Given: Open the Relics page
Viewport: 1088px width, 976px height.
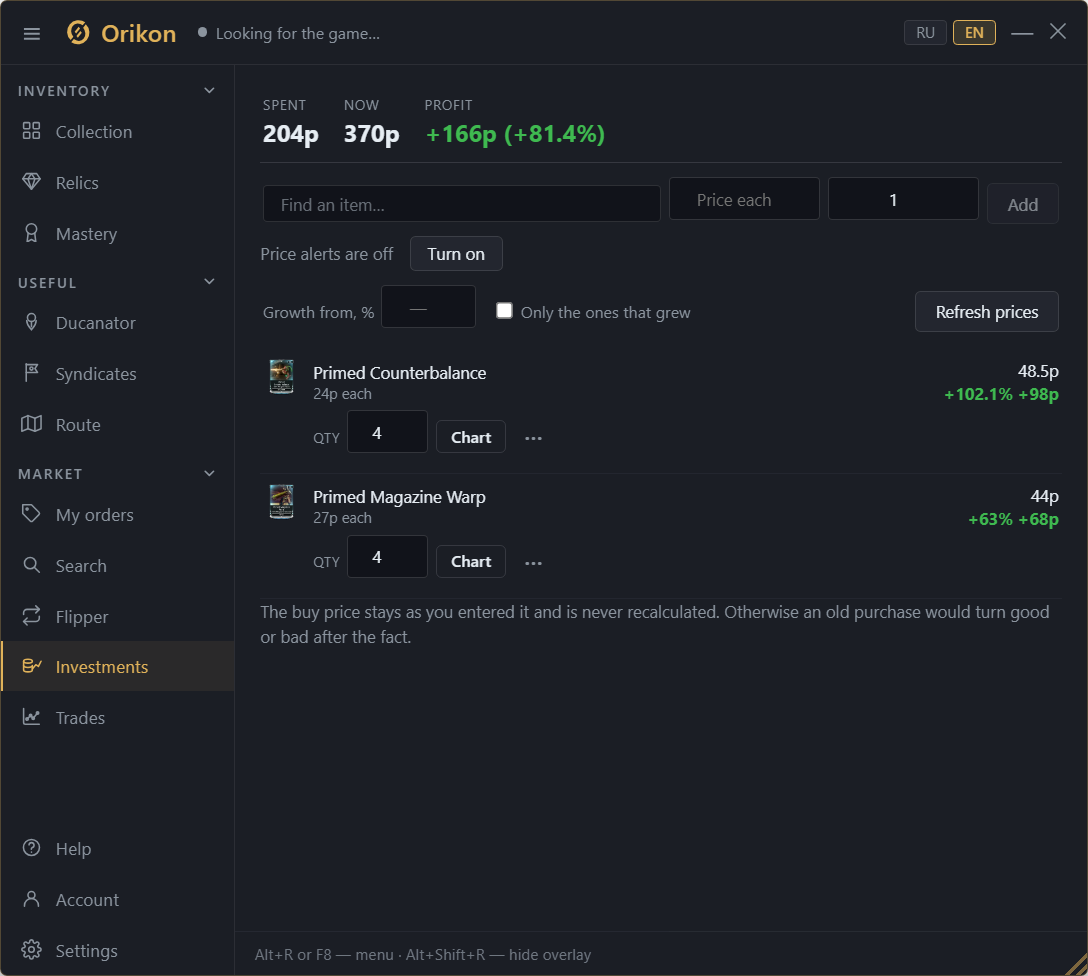Looking at the screenshot, I should pos(117,182).
